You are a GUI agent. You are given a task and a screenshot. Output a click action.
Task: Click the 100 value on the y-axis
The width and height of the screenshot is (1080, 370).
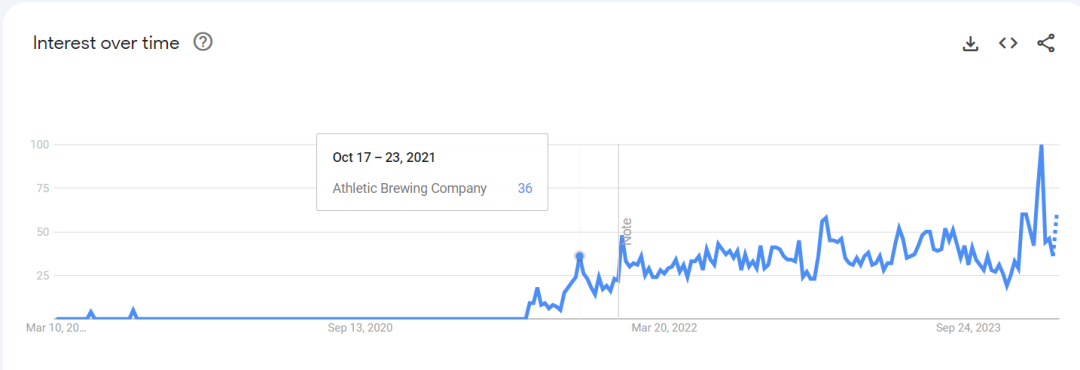[x=37, y=145]
